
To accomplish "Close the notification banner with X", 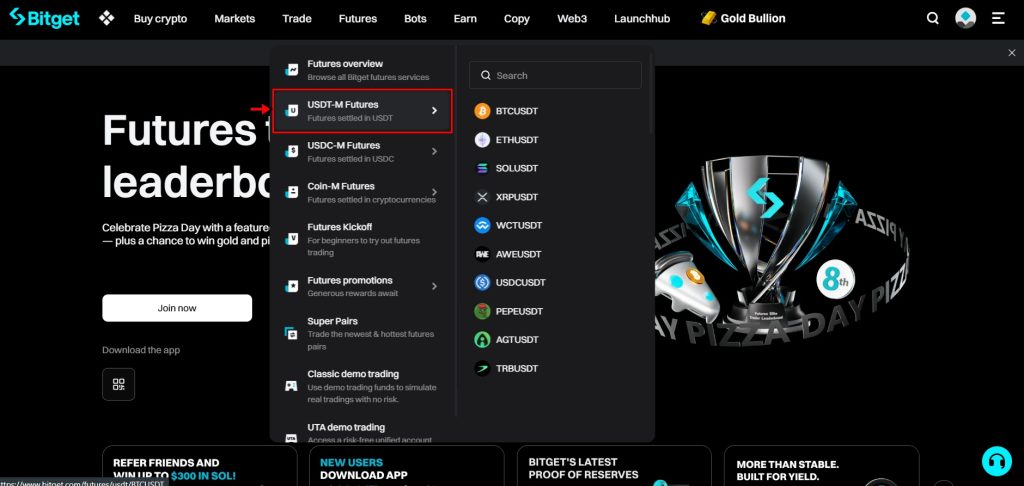I will pos(1012,53).
